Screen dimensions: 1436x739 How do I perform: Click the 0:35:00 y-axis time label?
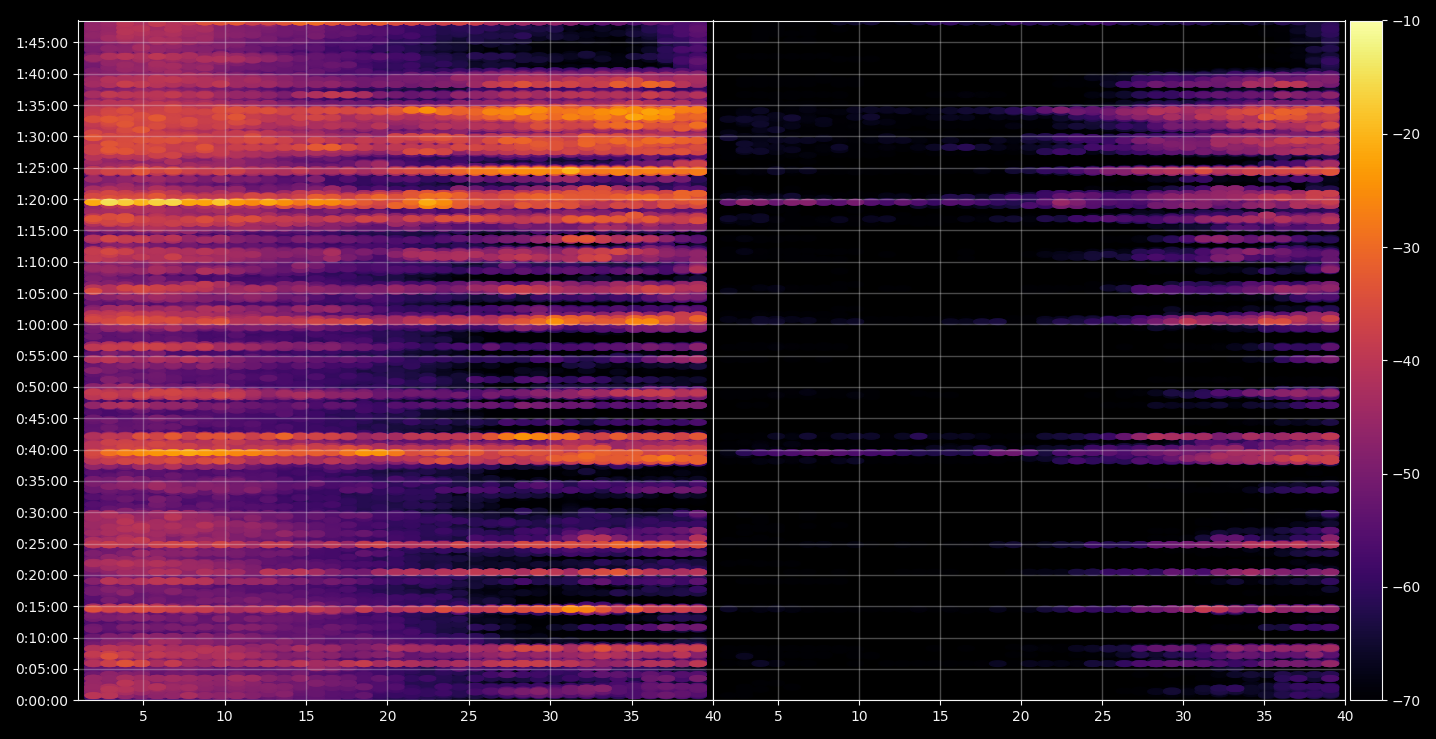pyautogui.click(x=43, y=481)
